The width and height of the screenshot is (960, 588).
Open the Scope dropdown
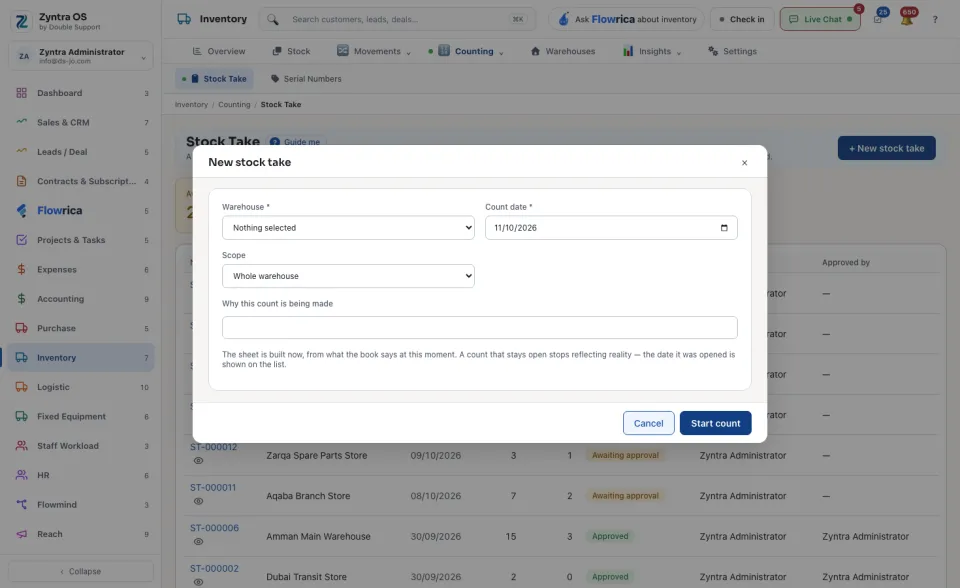point(348,276)
